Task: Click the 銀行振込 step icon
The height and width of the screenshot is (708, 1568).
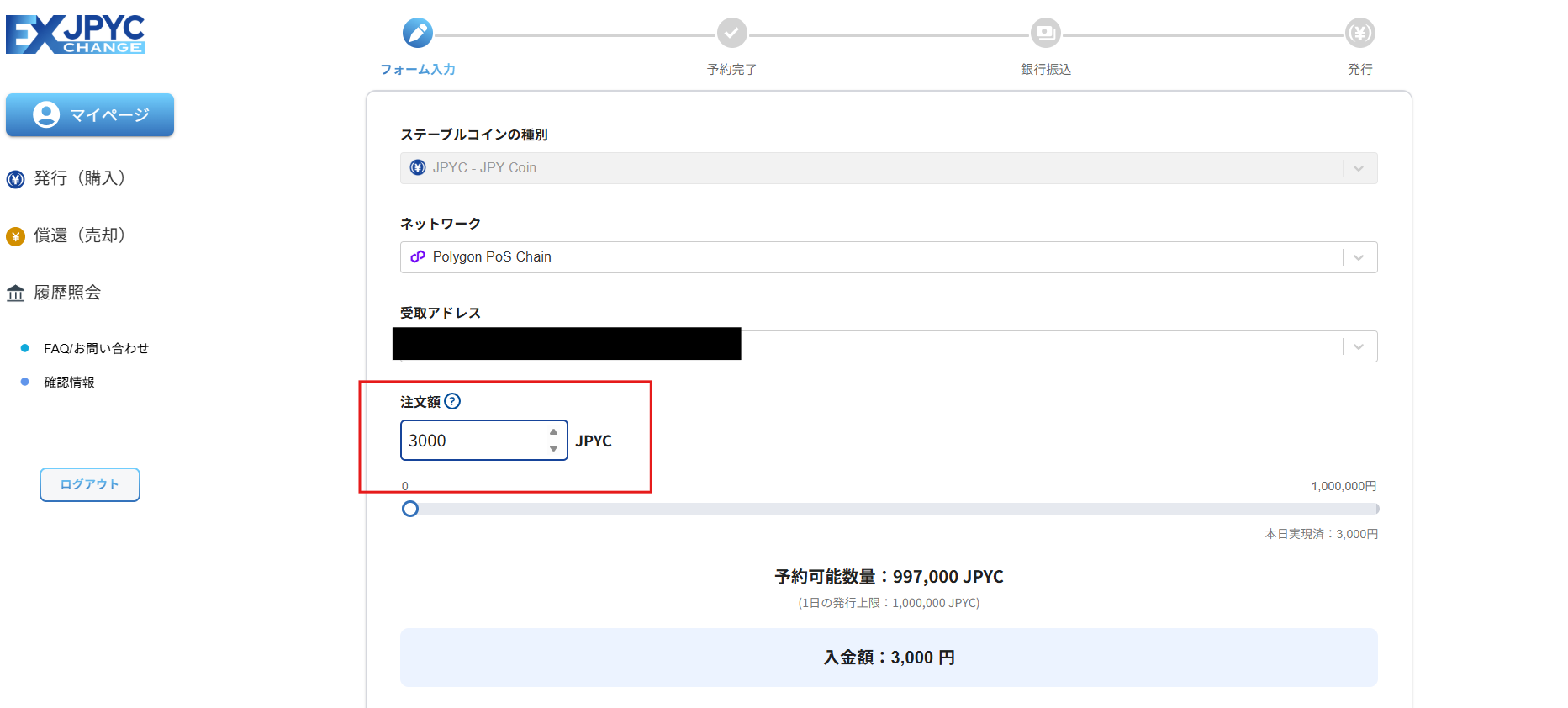Action: tap(1046, 33)
